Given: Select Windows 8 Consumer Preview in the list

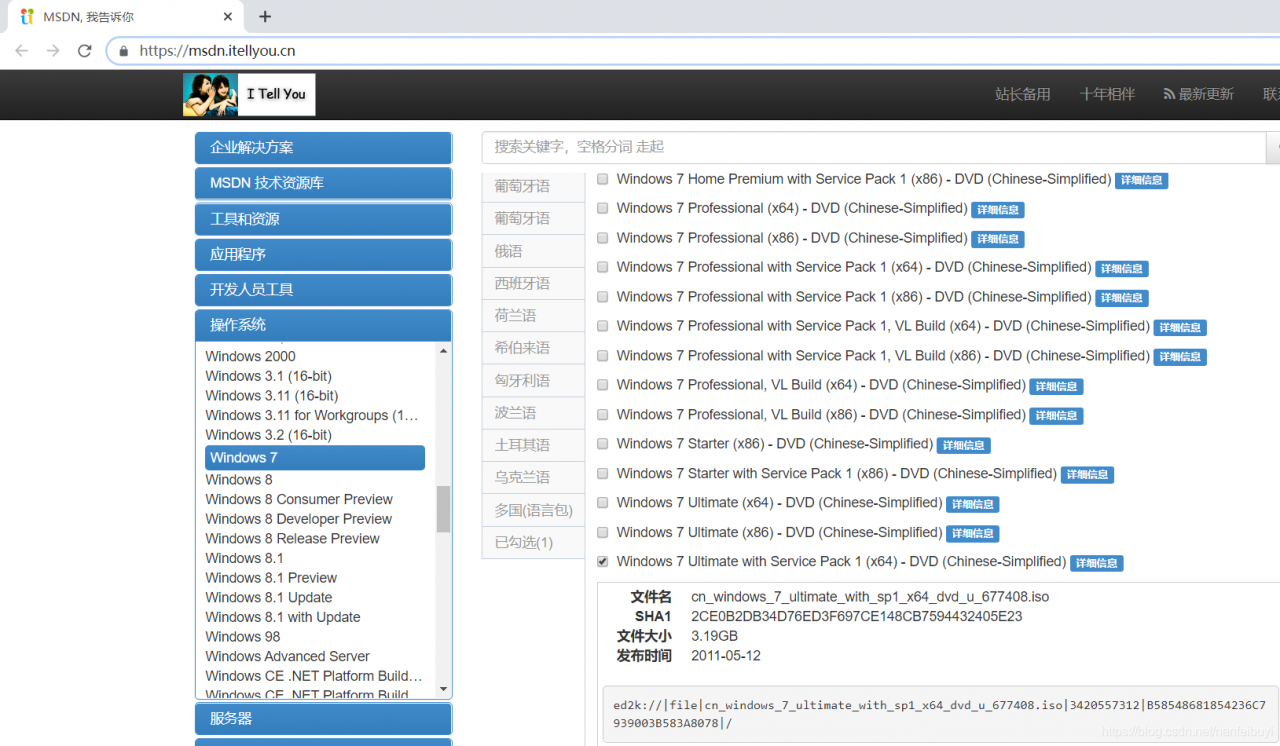Looking at the screenshot, I should [299, 499].
